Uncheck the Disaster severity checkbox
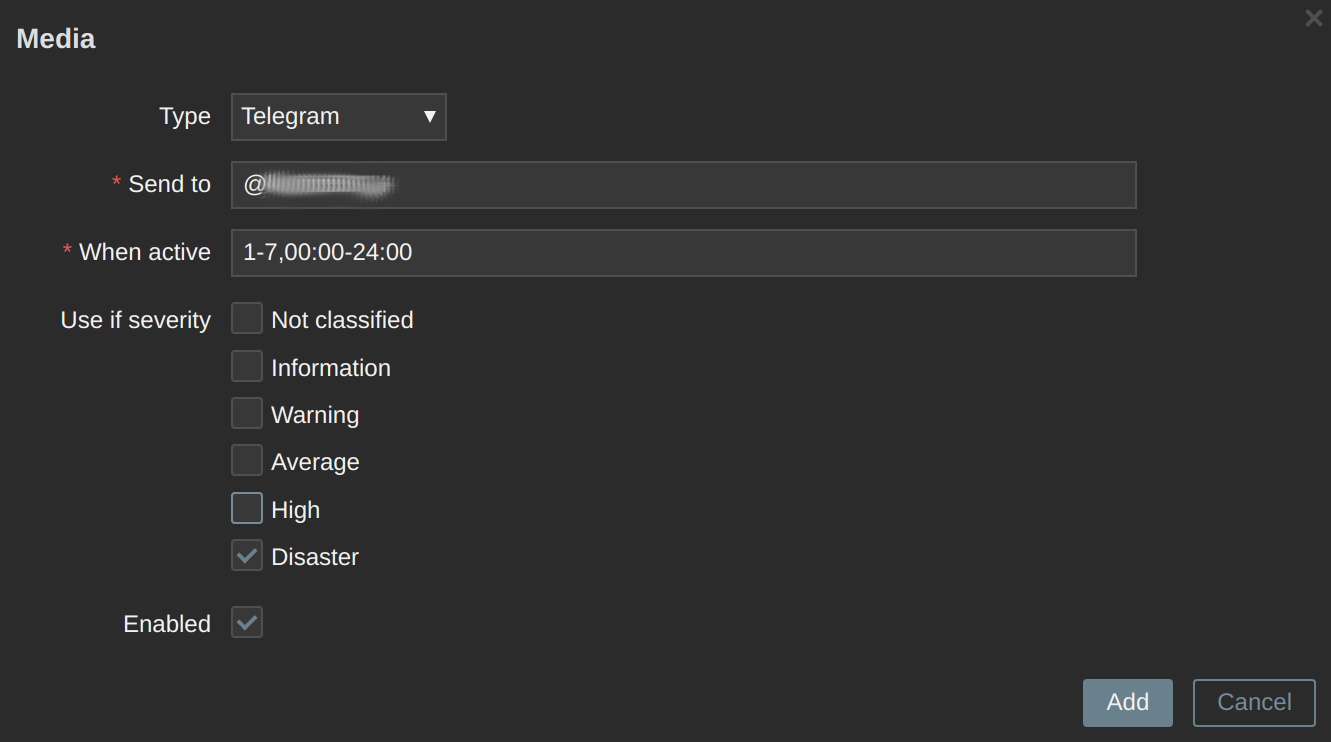The width and height of the screenshot is (1331, 742). pyautogui.click(x=247, y=556)
